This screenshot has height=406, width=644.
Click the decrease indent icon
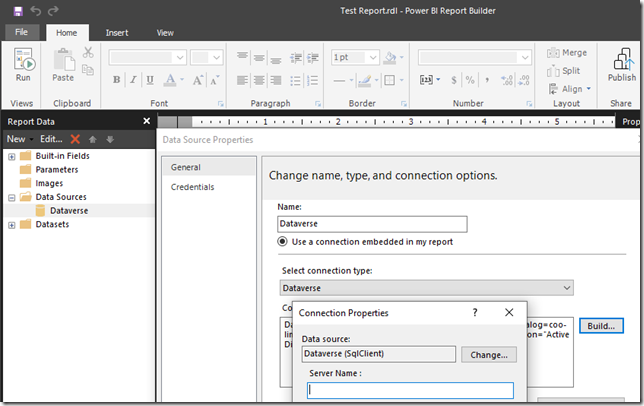pos(296,58)
